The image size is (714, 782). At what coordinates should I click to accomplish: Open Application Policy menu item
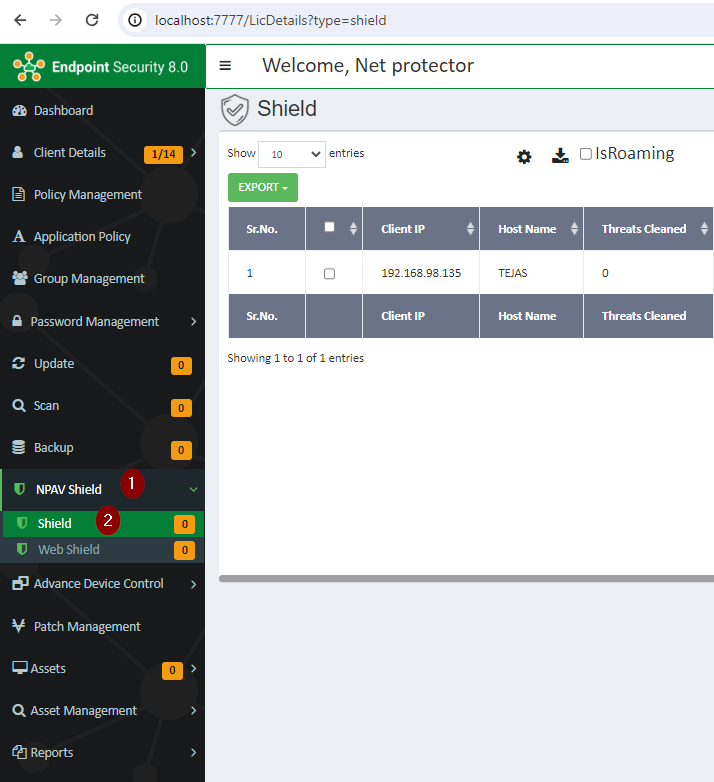102,236
